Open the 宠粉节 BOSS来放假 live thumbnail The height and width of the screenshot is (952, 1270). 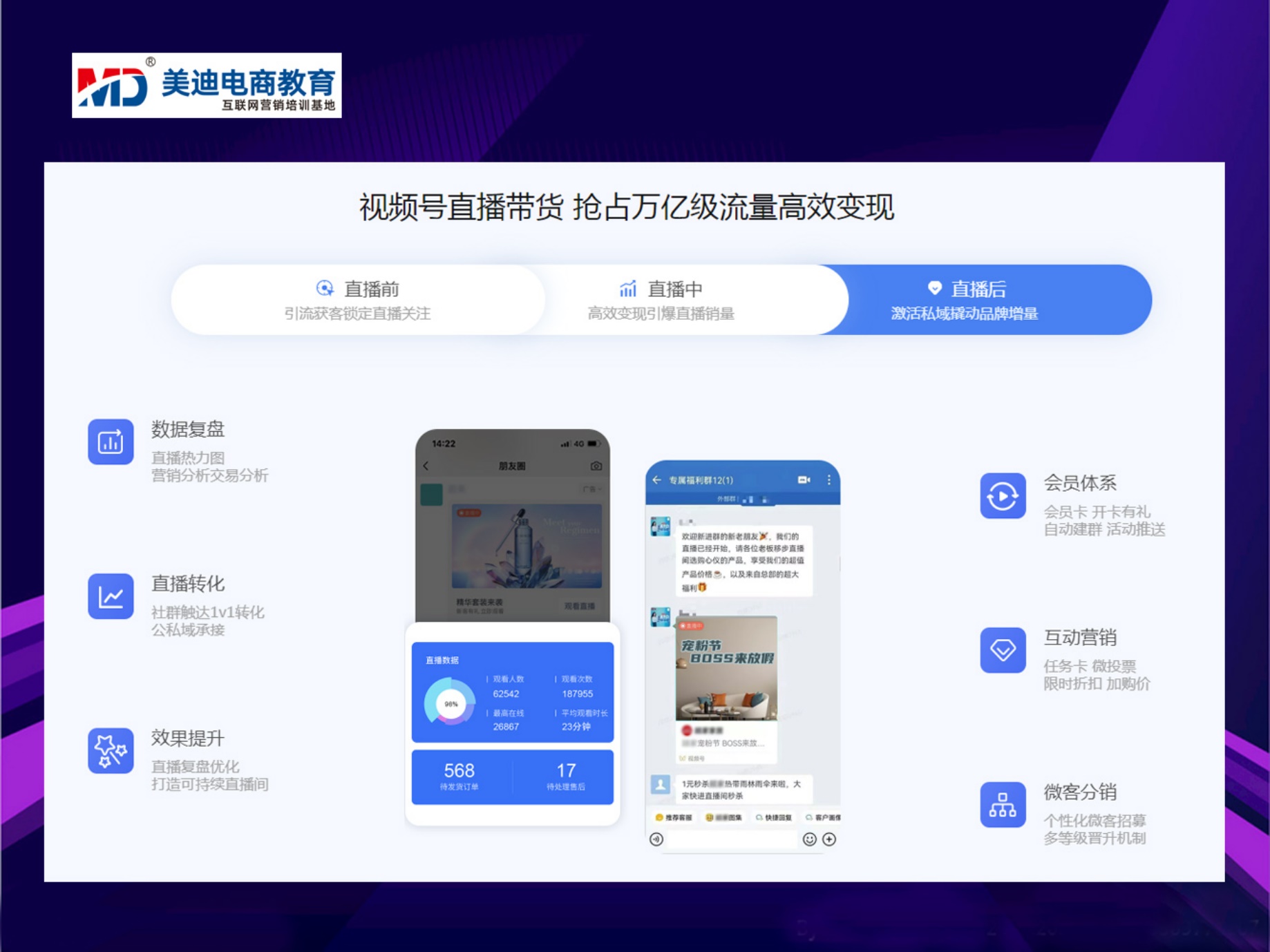coord(726,667)
